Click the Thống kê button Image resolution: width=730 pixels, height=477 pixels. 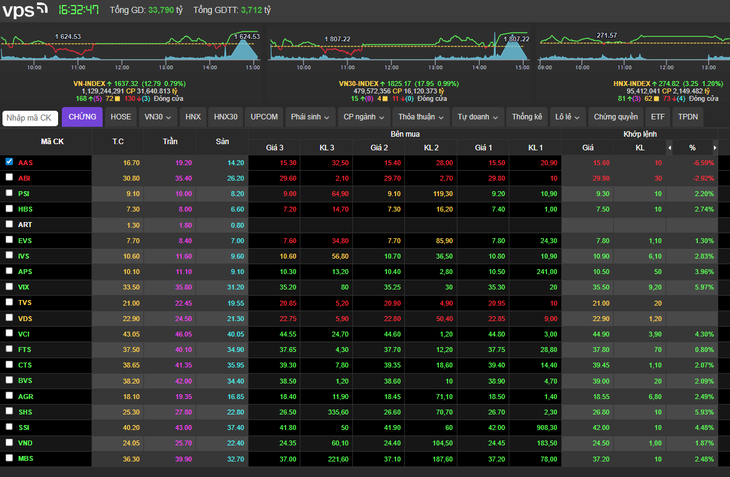tap(527, 117)
